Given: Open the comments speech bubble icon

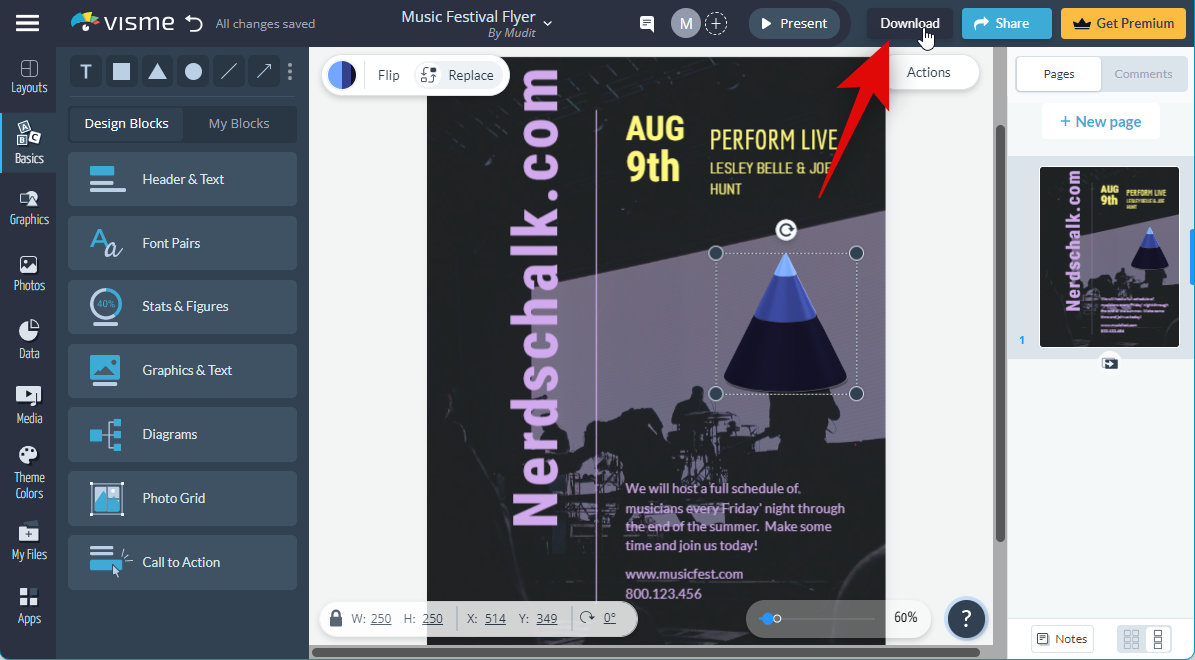Looking at the screenshot, I should pos(647,24).
